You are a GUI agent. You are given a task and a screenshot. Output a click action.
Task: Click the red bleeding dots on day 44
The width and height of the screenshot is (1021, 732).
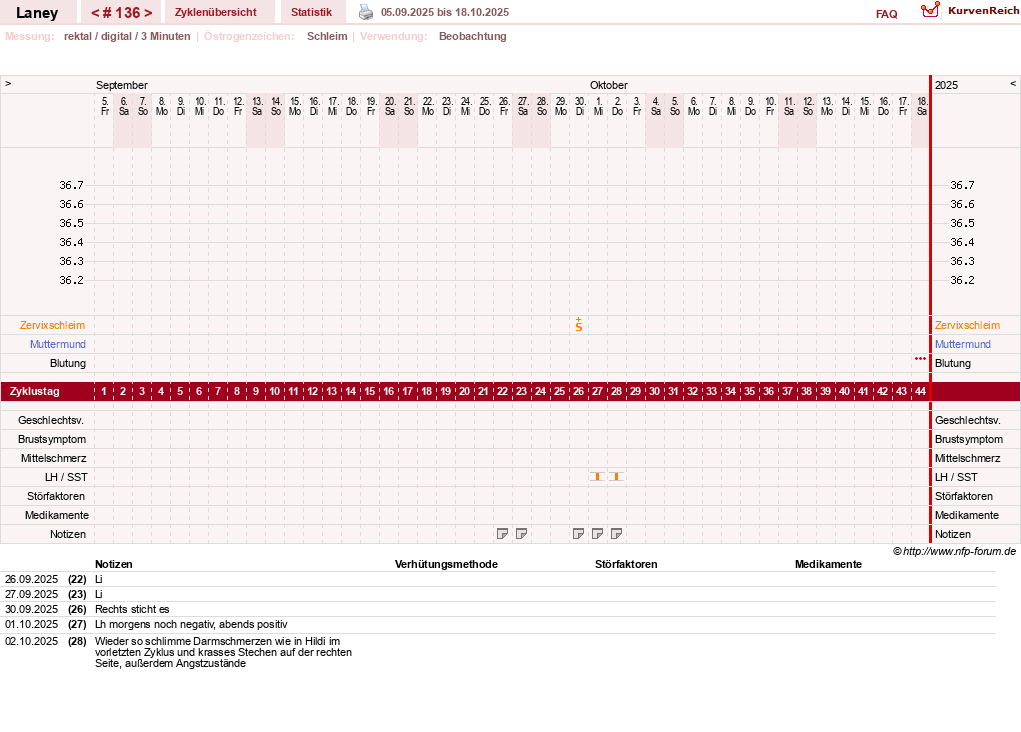pyautogui.click(x=920, y=359)
